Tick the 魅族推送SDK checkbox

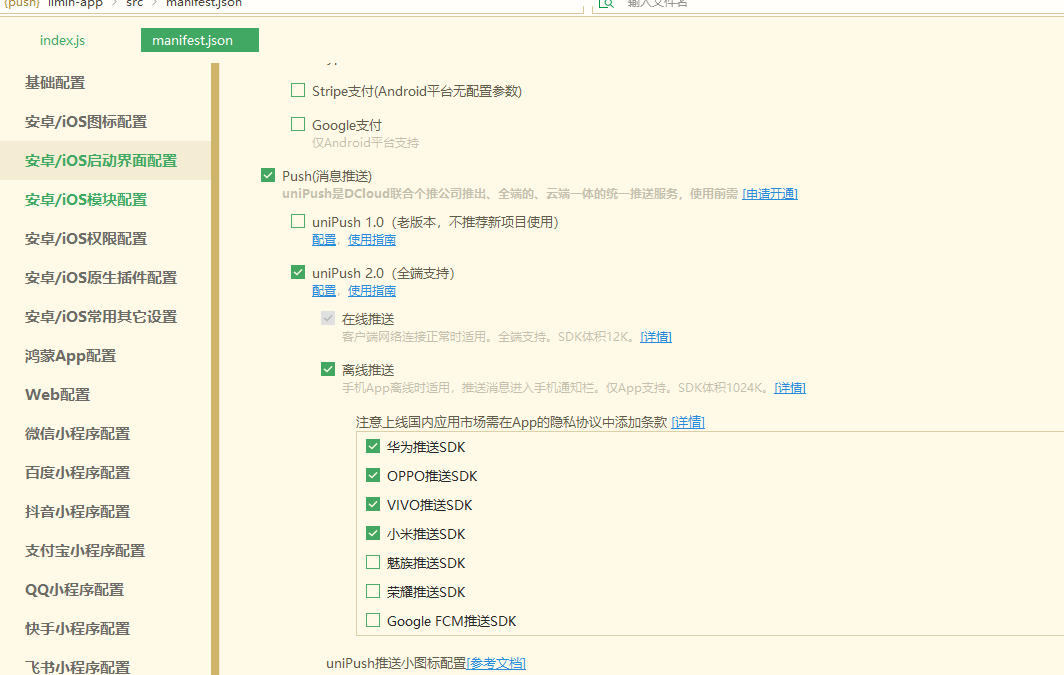373,563
